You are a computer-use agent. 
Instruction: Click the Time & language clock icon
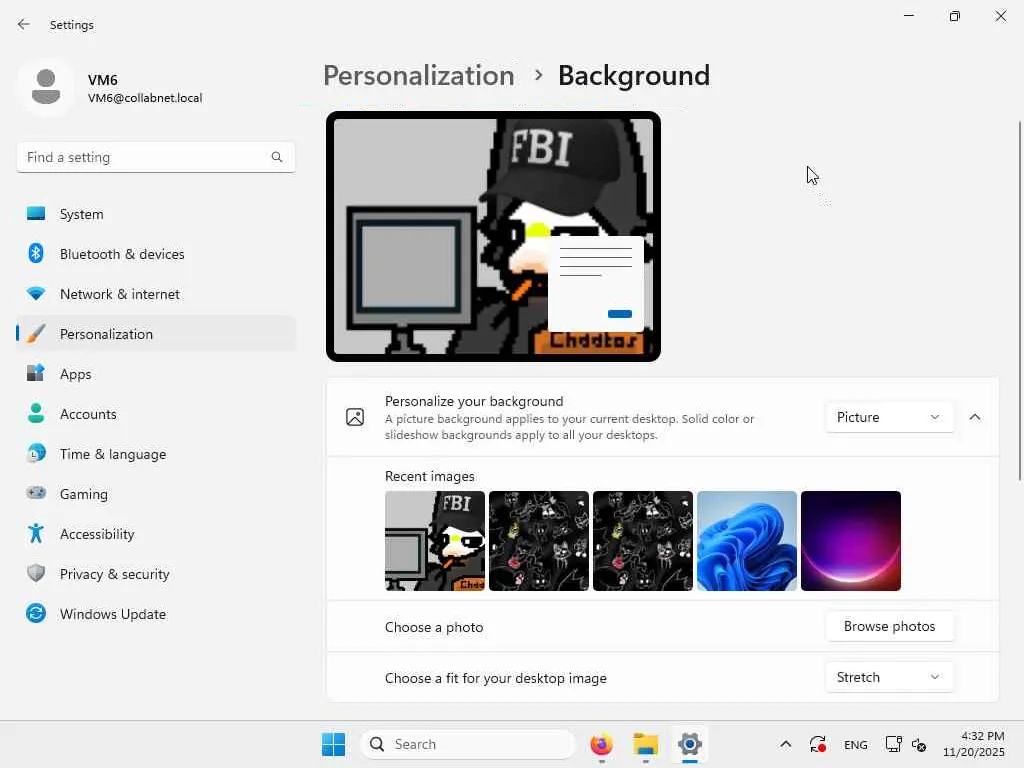36,453
